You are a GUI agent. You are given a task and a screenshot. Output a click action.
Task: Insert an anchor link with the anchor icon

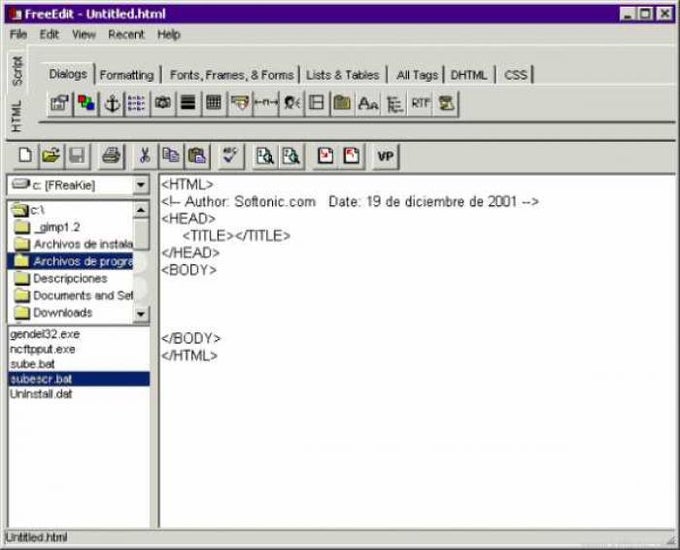[112, 104]
